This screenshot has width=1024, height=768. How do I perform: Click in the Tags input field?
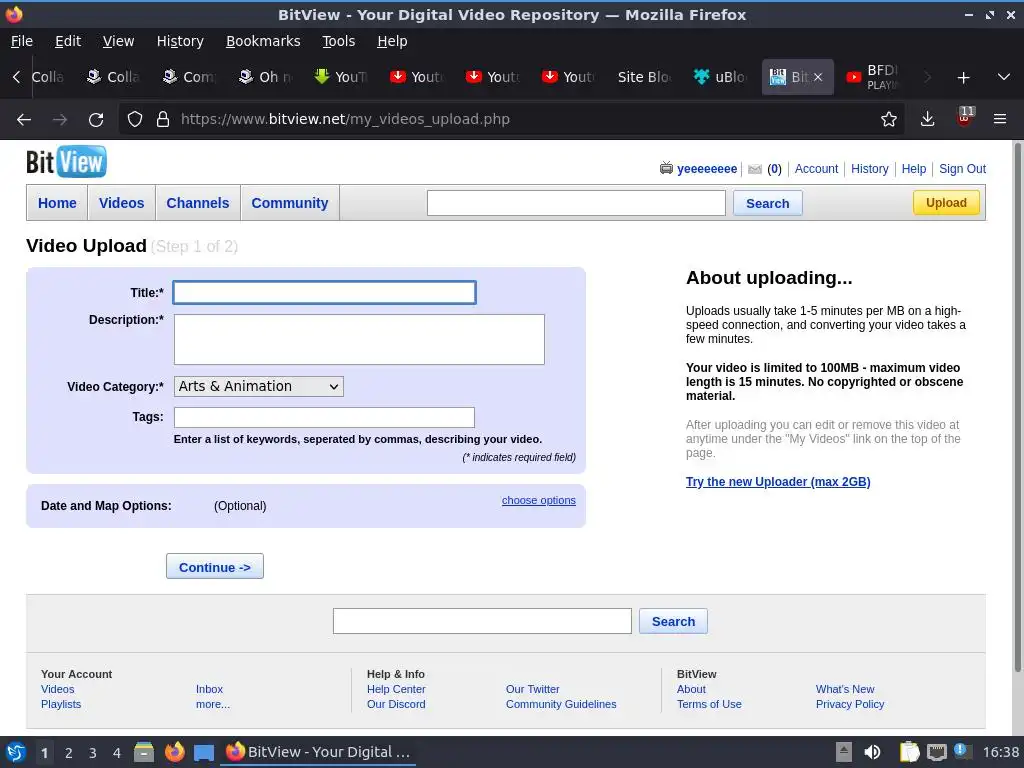(x=324, y=417)
